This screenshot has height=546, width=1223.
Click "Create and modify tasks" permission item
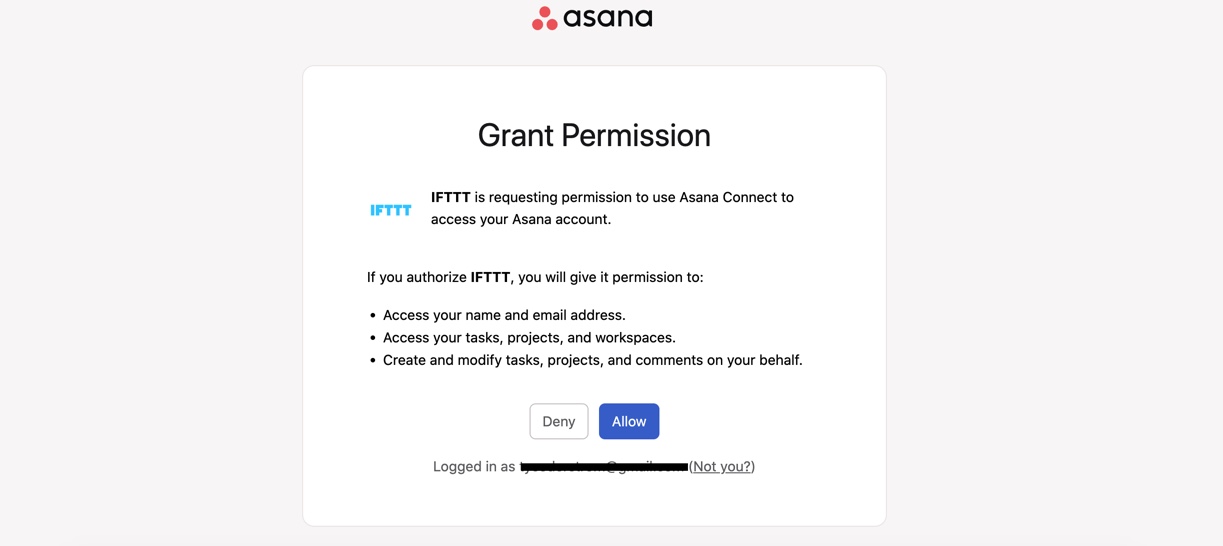593,360
